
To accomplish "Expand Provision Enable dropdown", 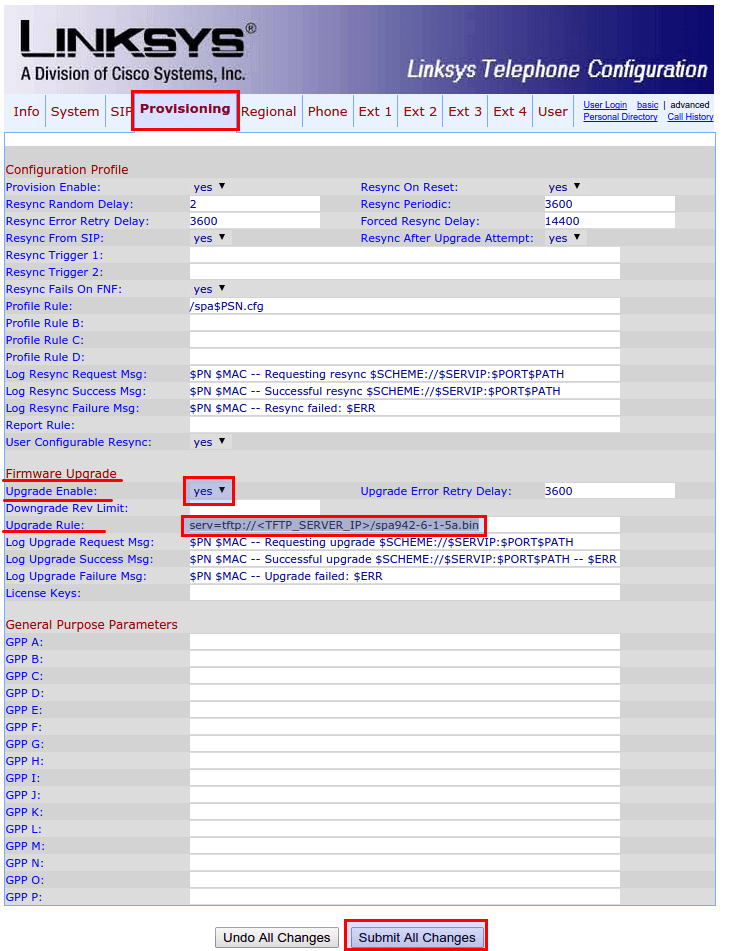I will coord(209,187).
